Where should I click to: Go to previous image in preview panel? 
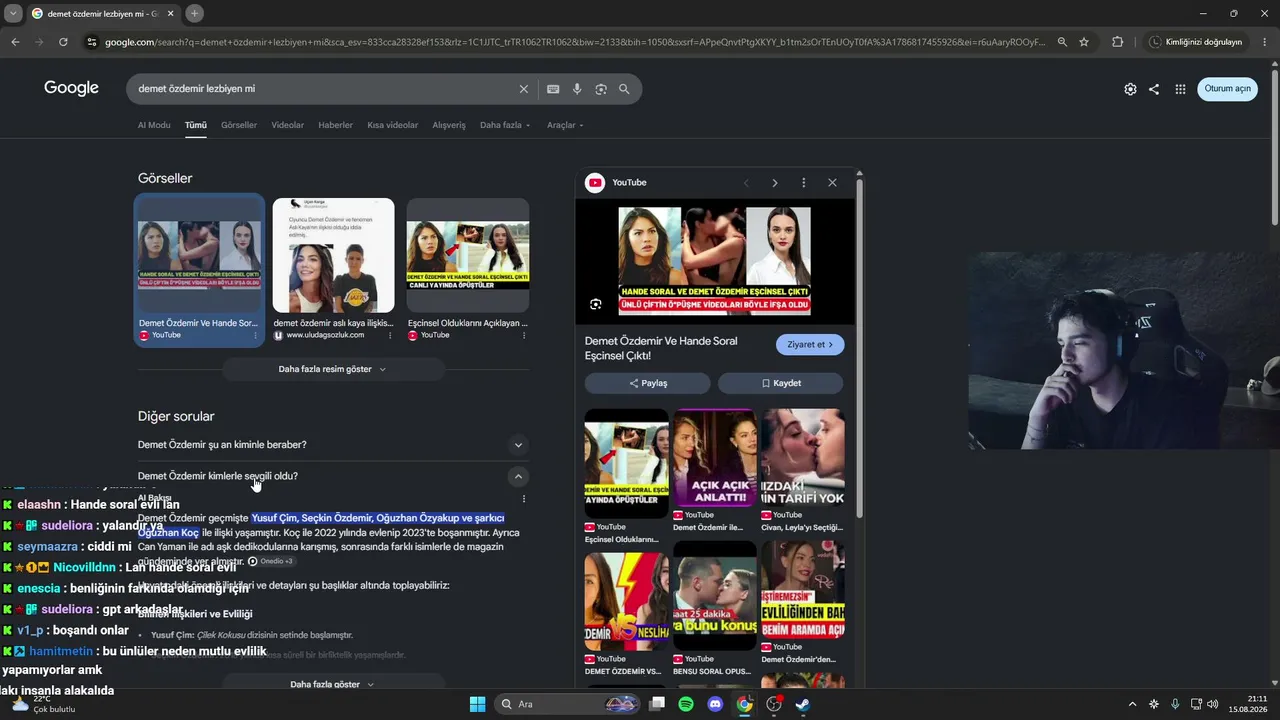745,183
